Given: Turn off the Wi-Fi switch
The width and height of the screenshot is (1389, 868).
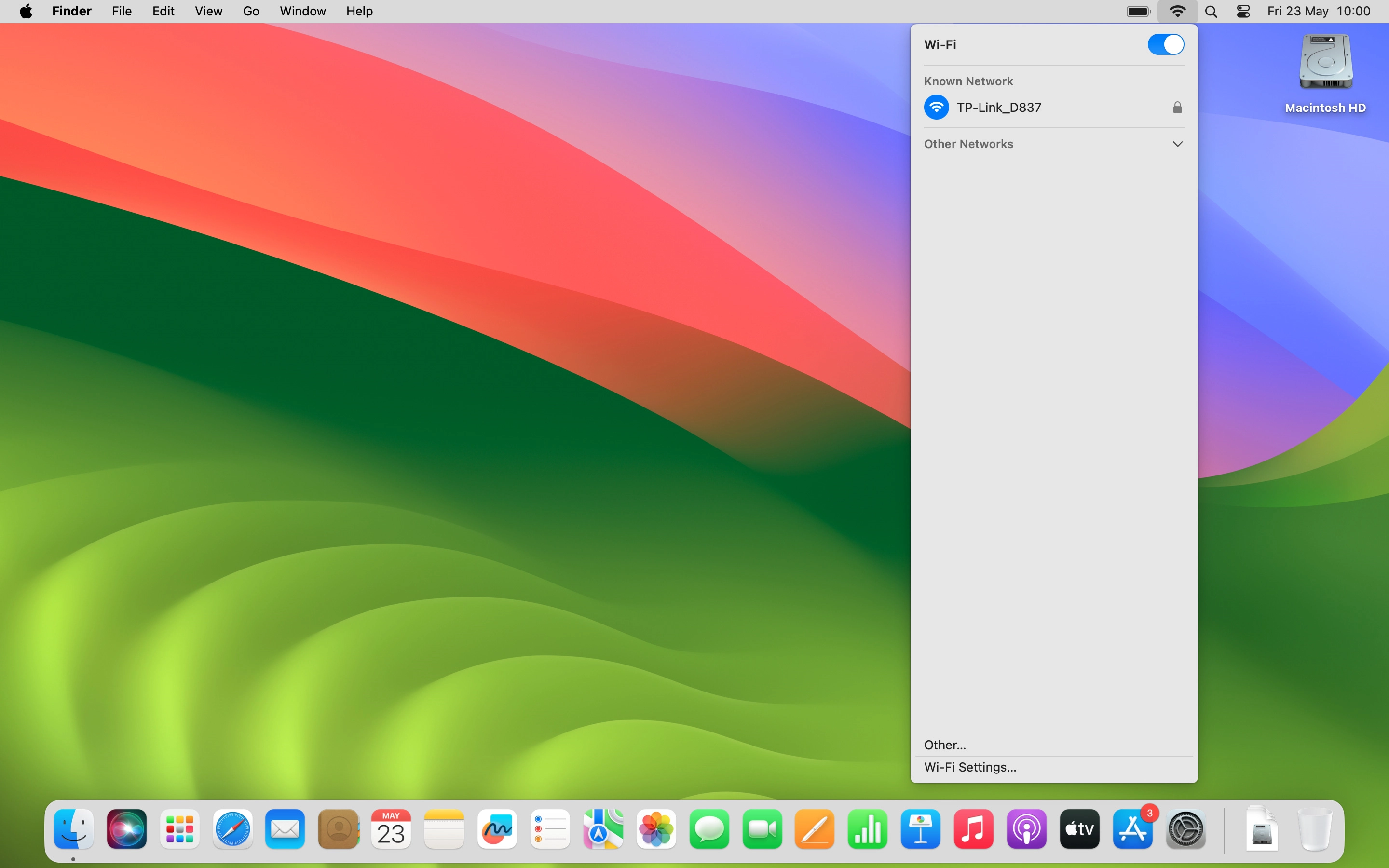Looking at the screenshot, I should point(1165,44).
